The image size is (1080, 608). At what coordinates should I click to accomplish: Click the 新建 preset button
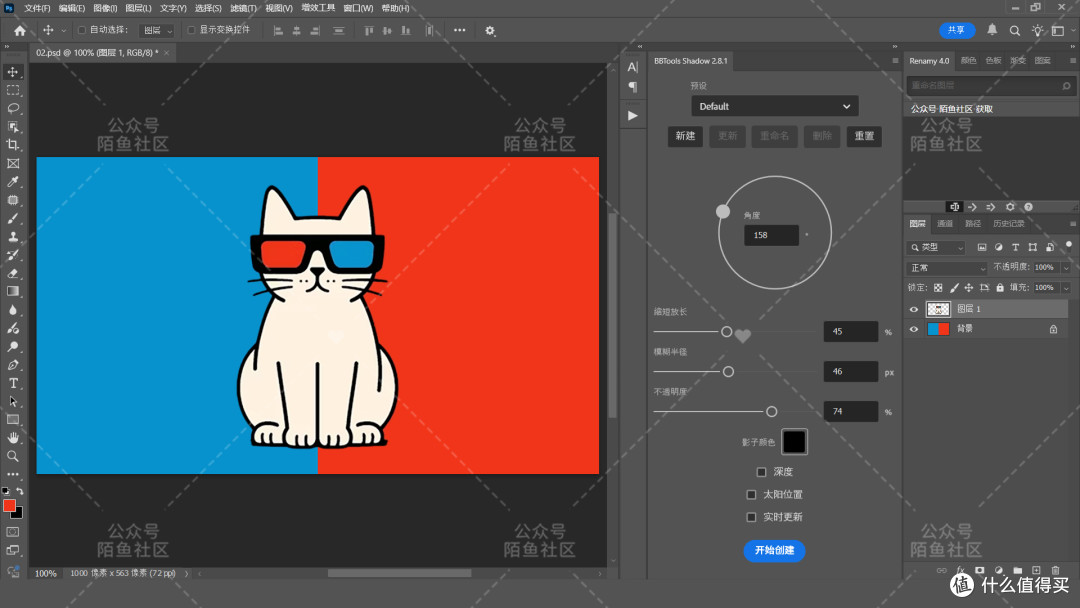coord(685,136)
